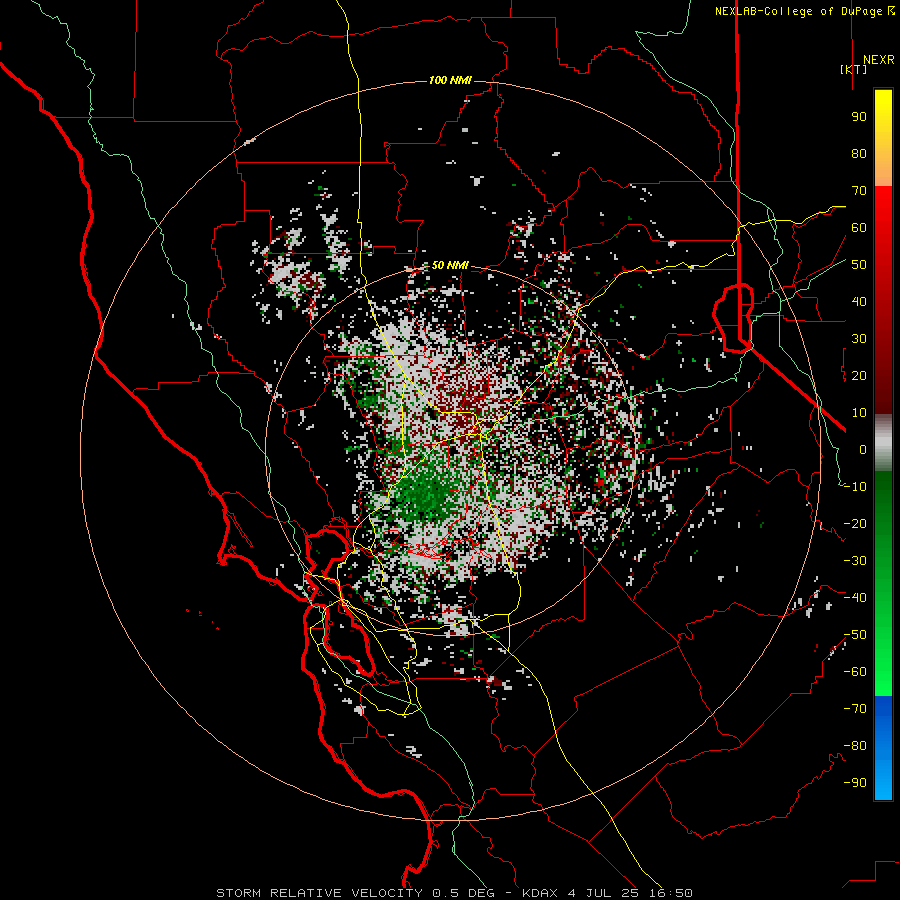Click the -50 value on the velocity scale

click(855, 635)
